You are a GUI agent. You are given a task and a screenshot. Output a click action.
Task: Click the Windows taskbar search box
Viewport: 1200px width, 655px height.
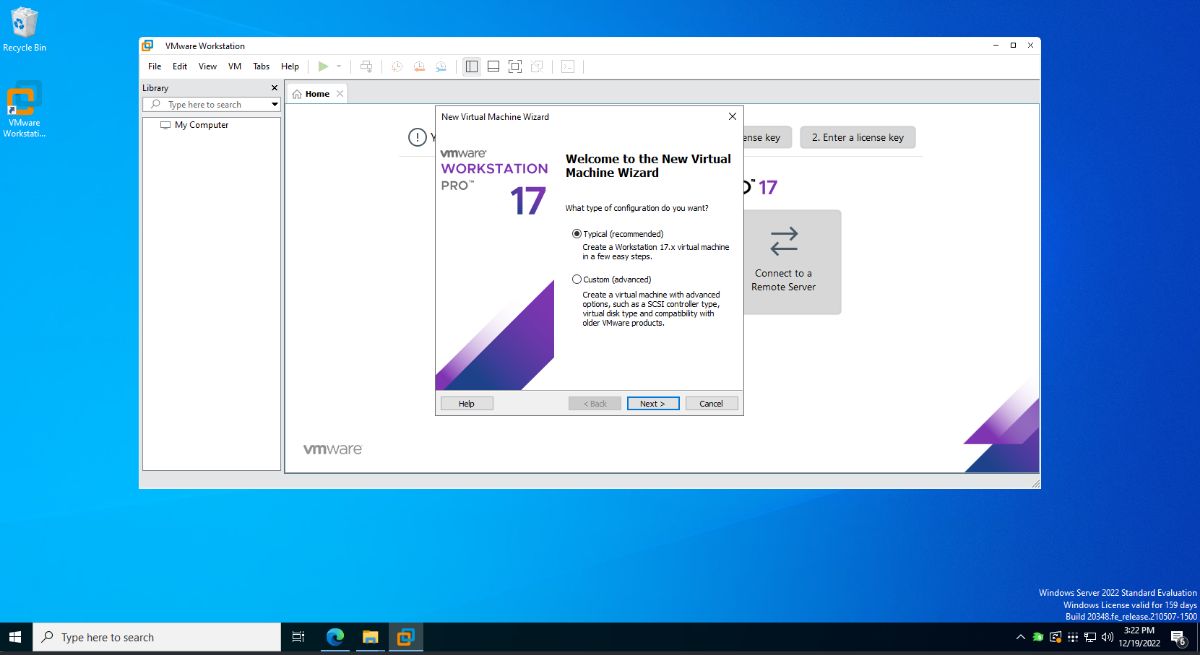coord(157,637)
